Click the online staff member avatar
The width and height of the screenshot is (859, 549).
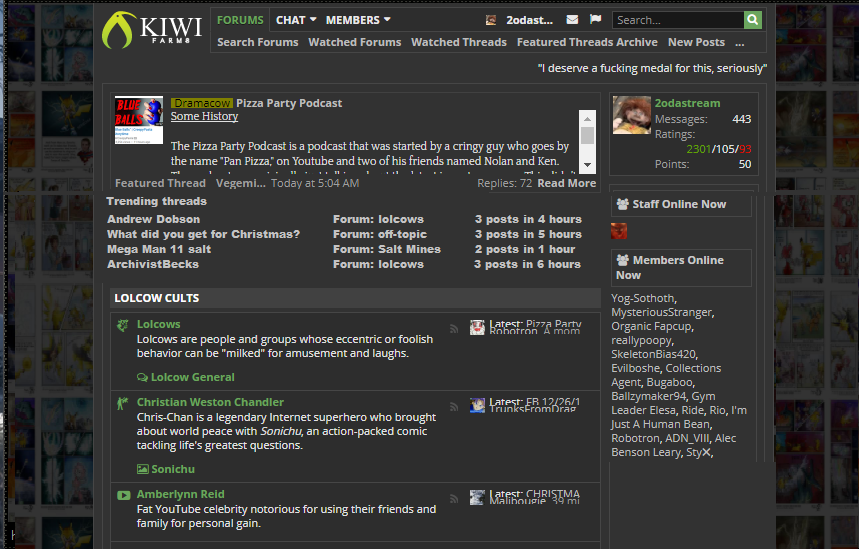[619, 231]
